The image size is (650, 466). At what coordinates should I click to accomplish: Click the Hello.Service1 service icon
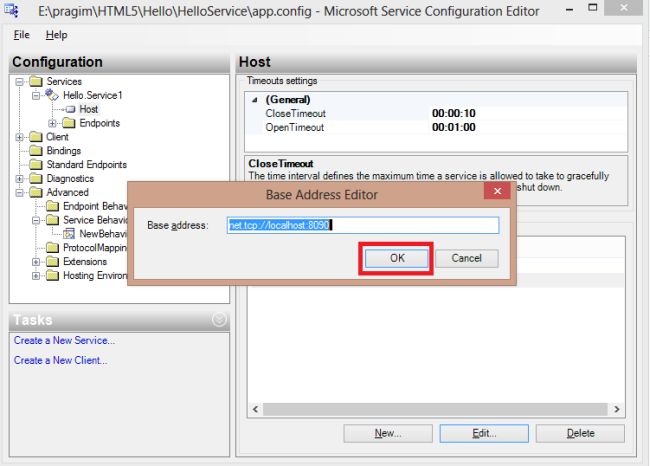[x=52, y=95]
